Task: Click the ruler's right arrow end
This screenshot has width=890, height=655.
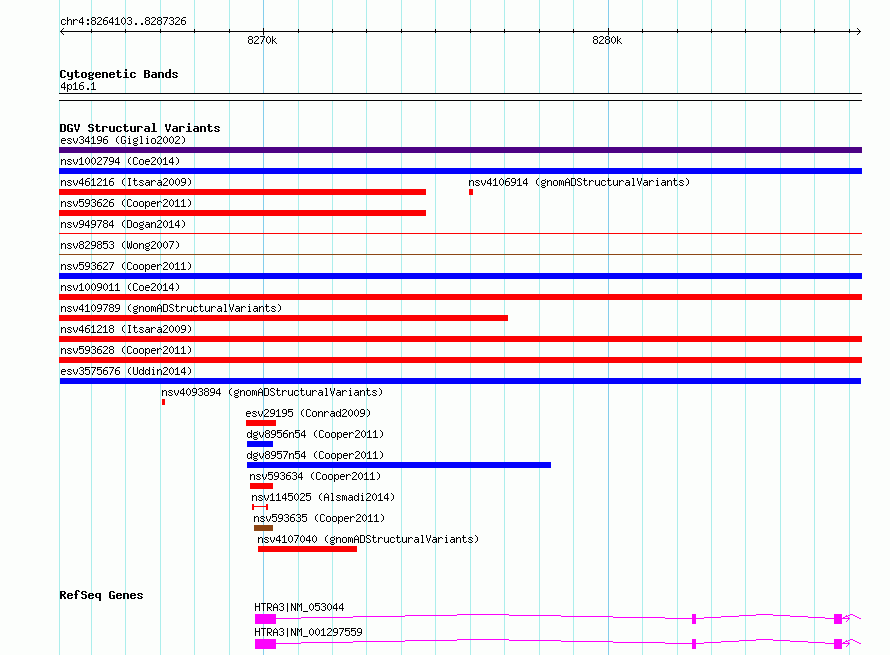Action: 858,31
